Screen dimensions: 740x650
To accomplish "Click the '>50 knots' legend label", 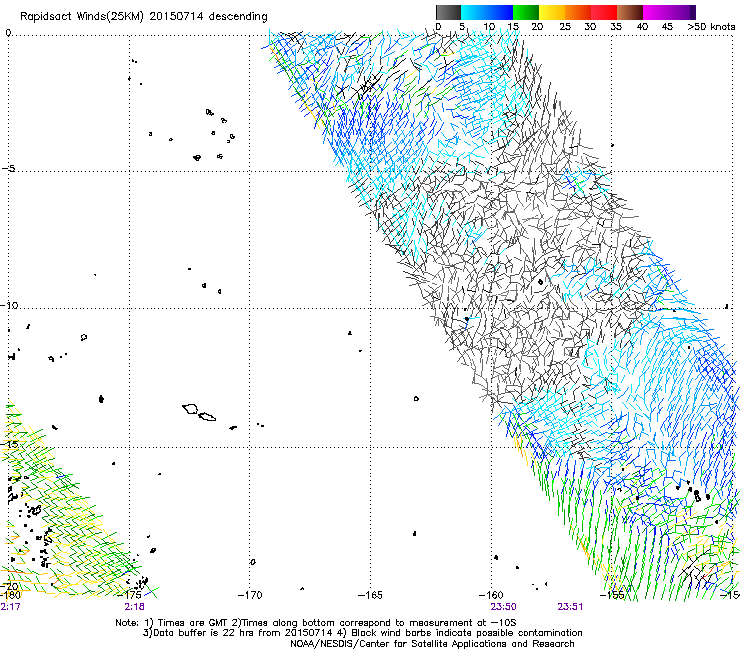I will (711, 27).
